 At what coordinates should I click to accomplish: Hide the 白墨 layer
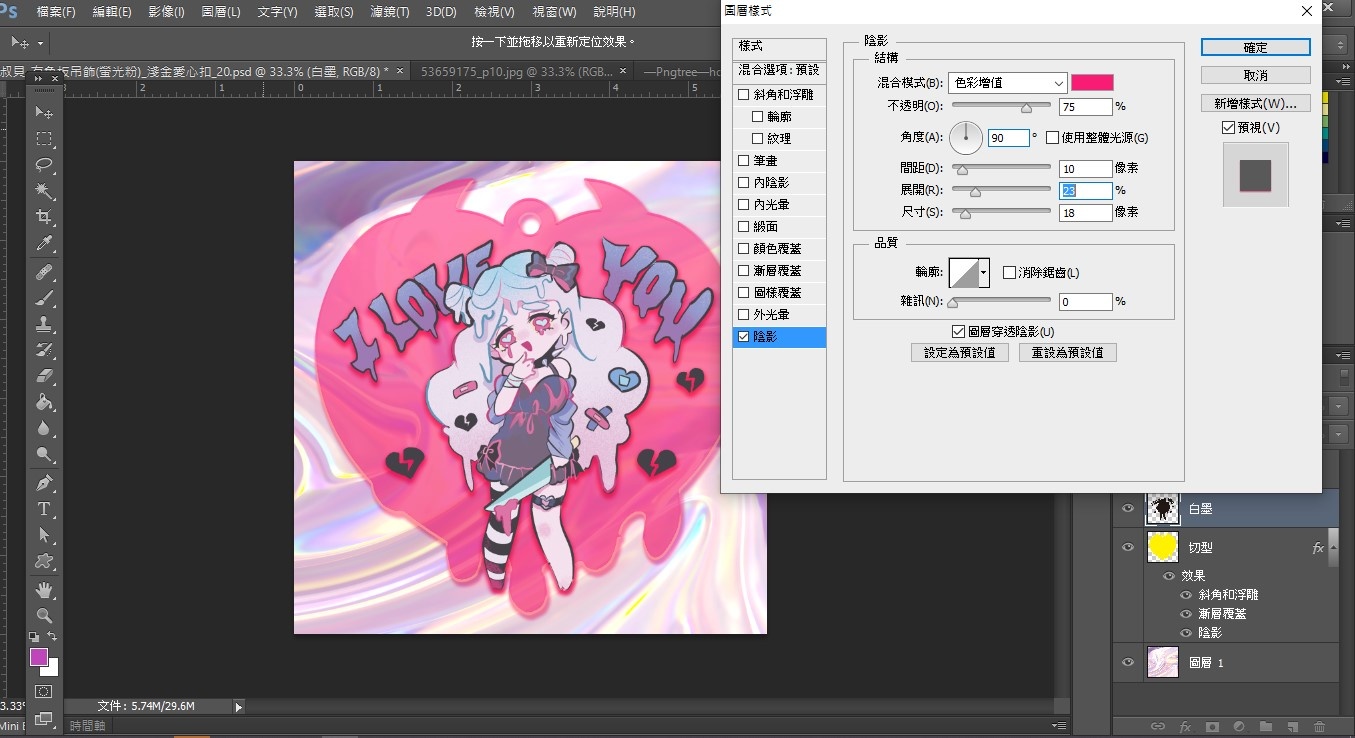(x=1128, y=509)
